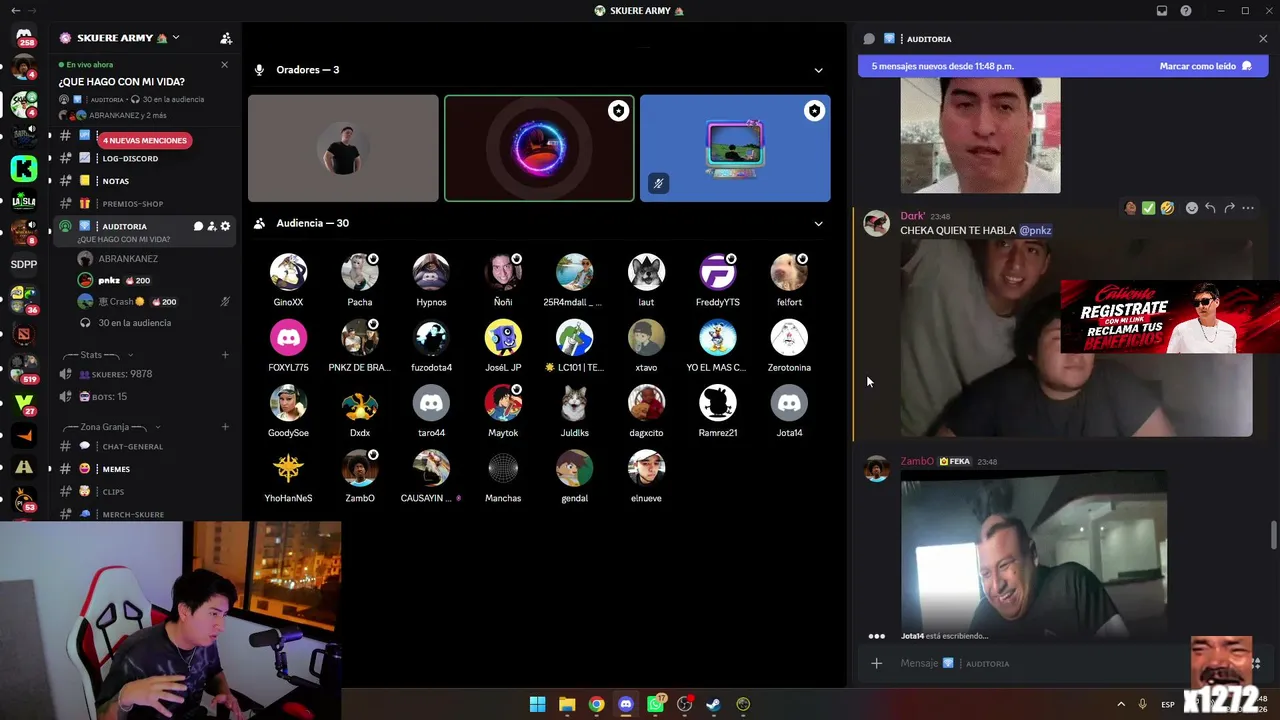Open chat icon on AUDITORIA channel row
Image resolution: width=1280 pixels, height=720 pixels.
coord(198,226)
